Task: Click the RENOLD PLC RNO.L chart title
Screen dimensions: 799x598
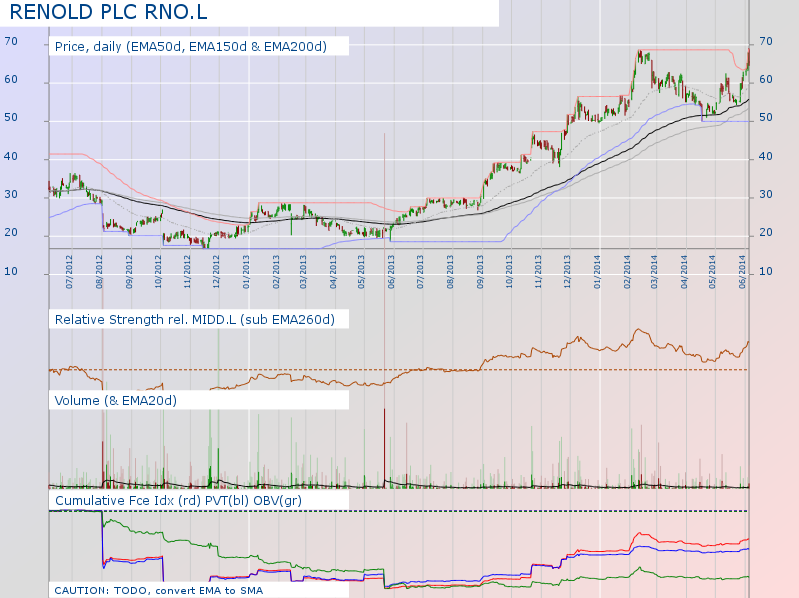Action: (109, 12)
